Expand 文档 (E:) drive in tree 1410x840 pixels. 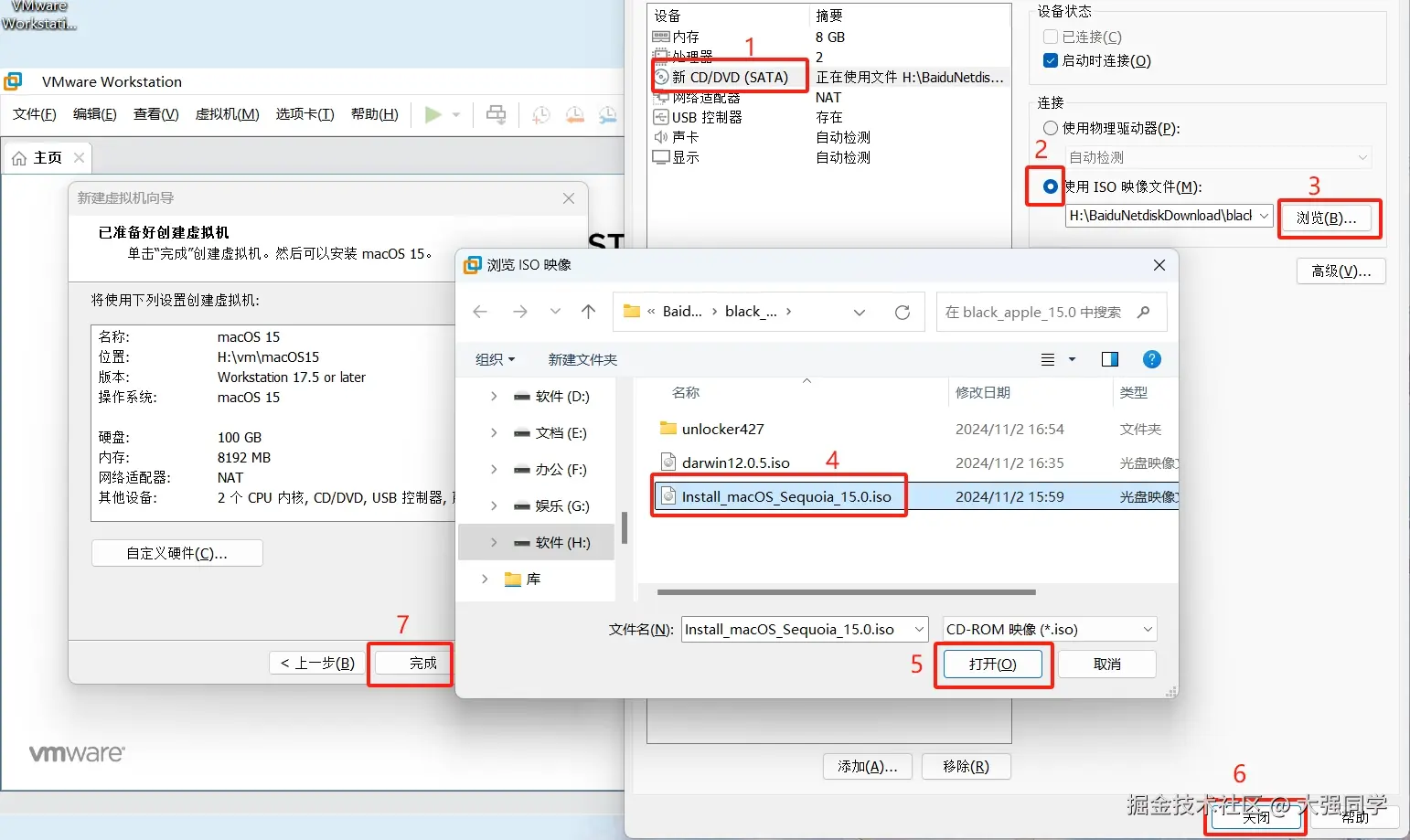[x=494, y=432]
